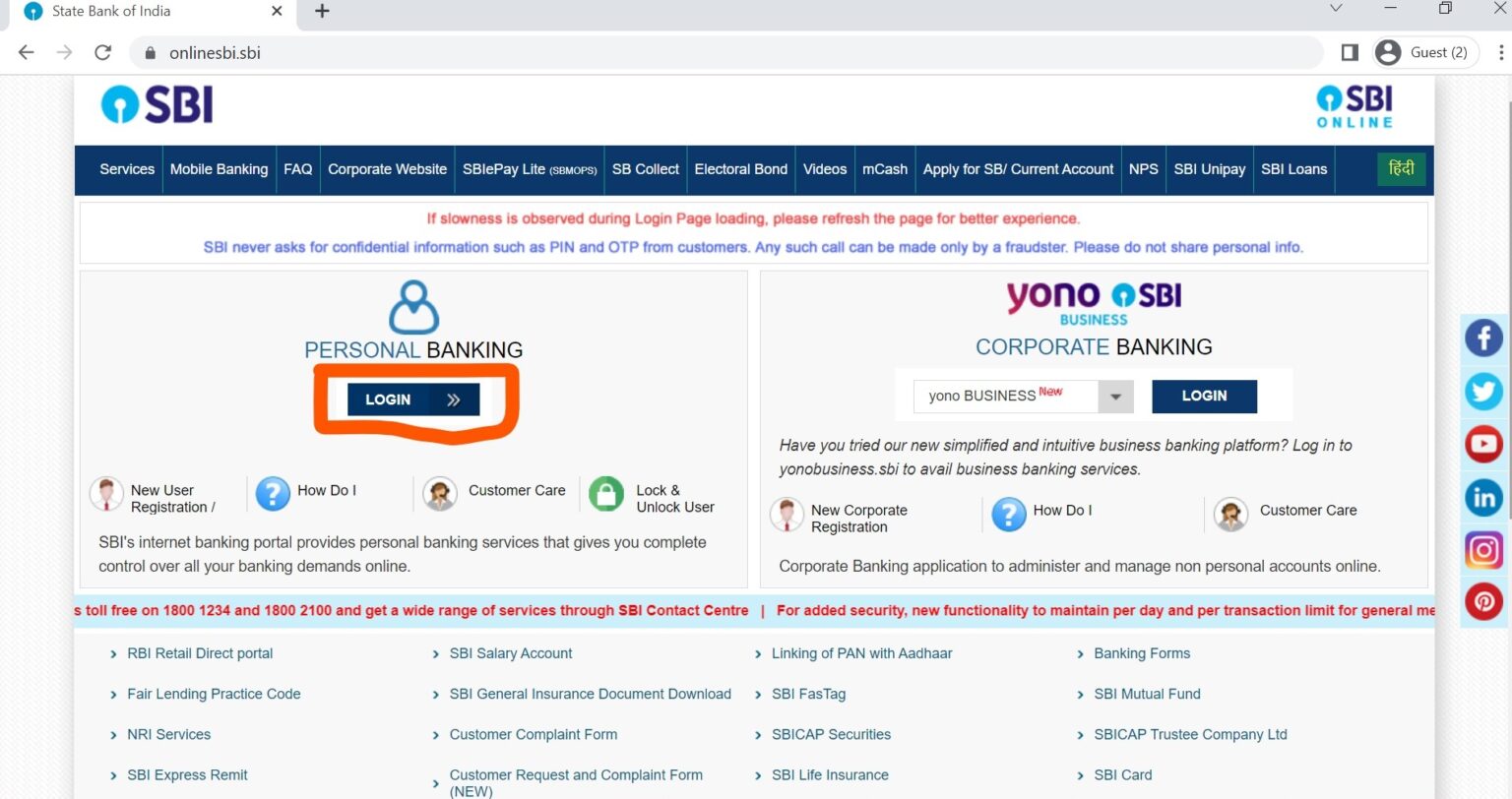1512x799 pixels.
Task: Open Apply for SB/ Current Account
Action: (1018, 169)
